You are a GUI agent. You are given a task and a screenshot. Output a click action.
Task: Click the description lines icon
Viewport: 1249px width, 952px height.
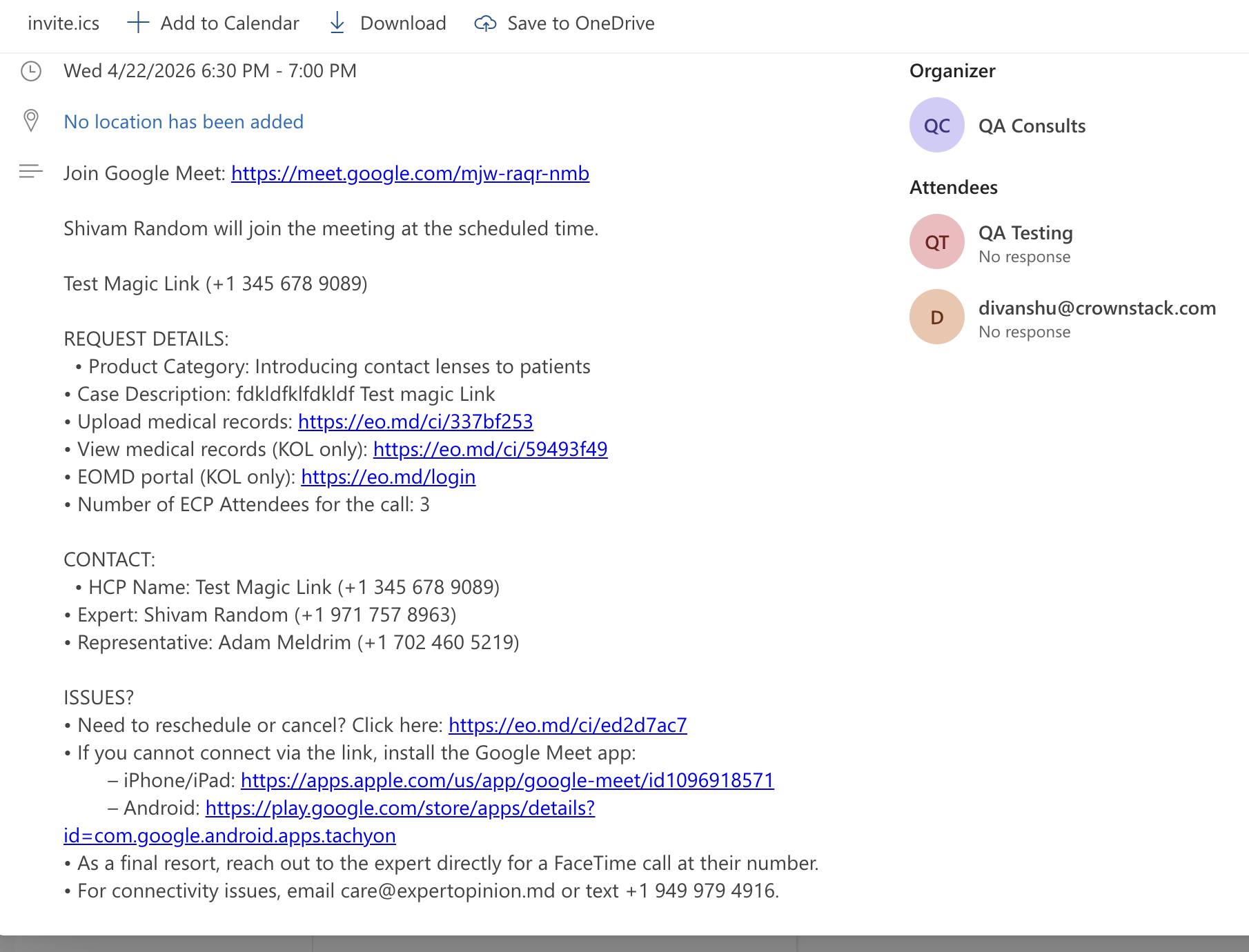pyautogui.click(x=31, y=171)
